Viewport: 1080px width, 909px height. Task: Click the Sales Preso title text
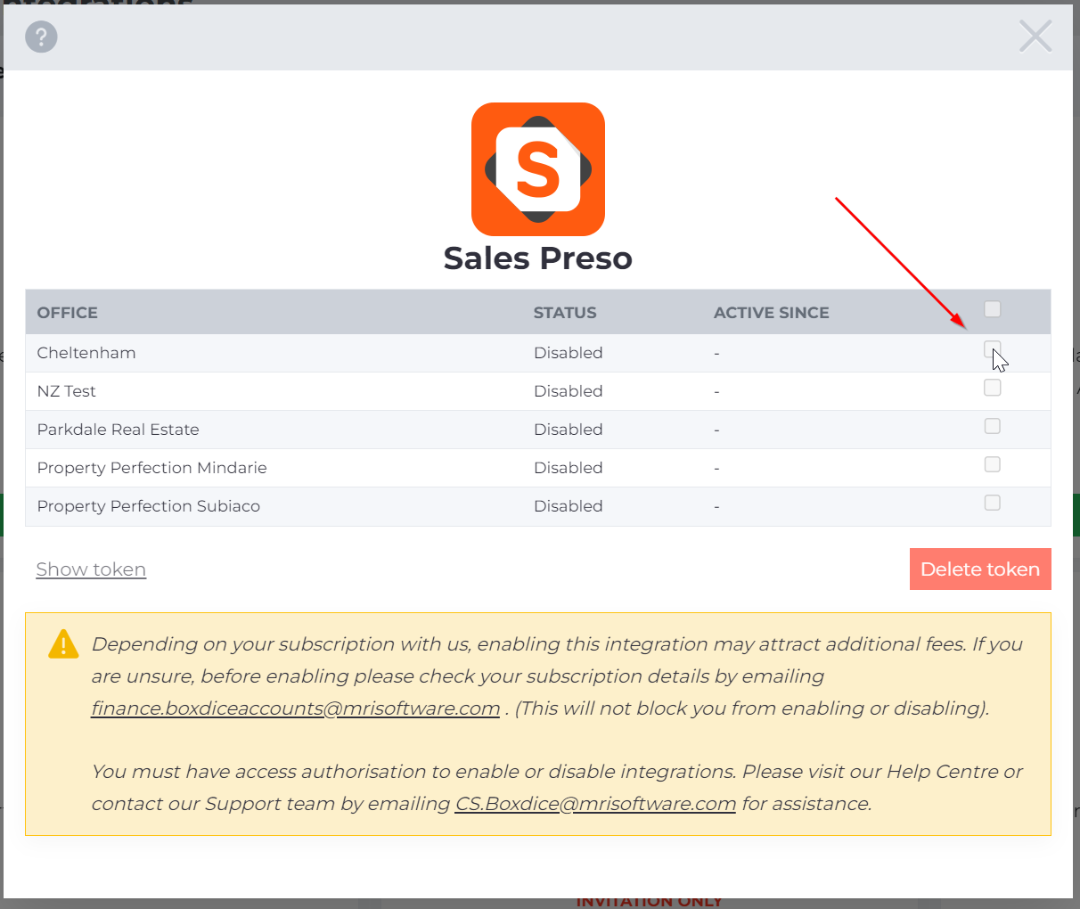pyautogui.click(x=538, y=258)
